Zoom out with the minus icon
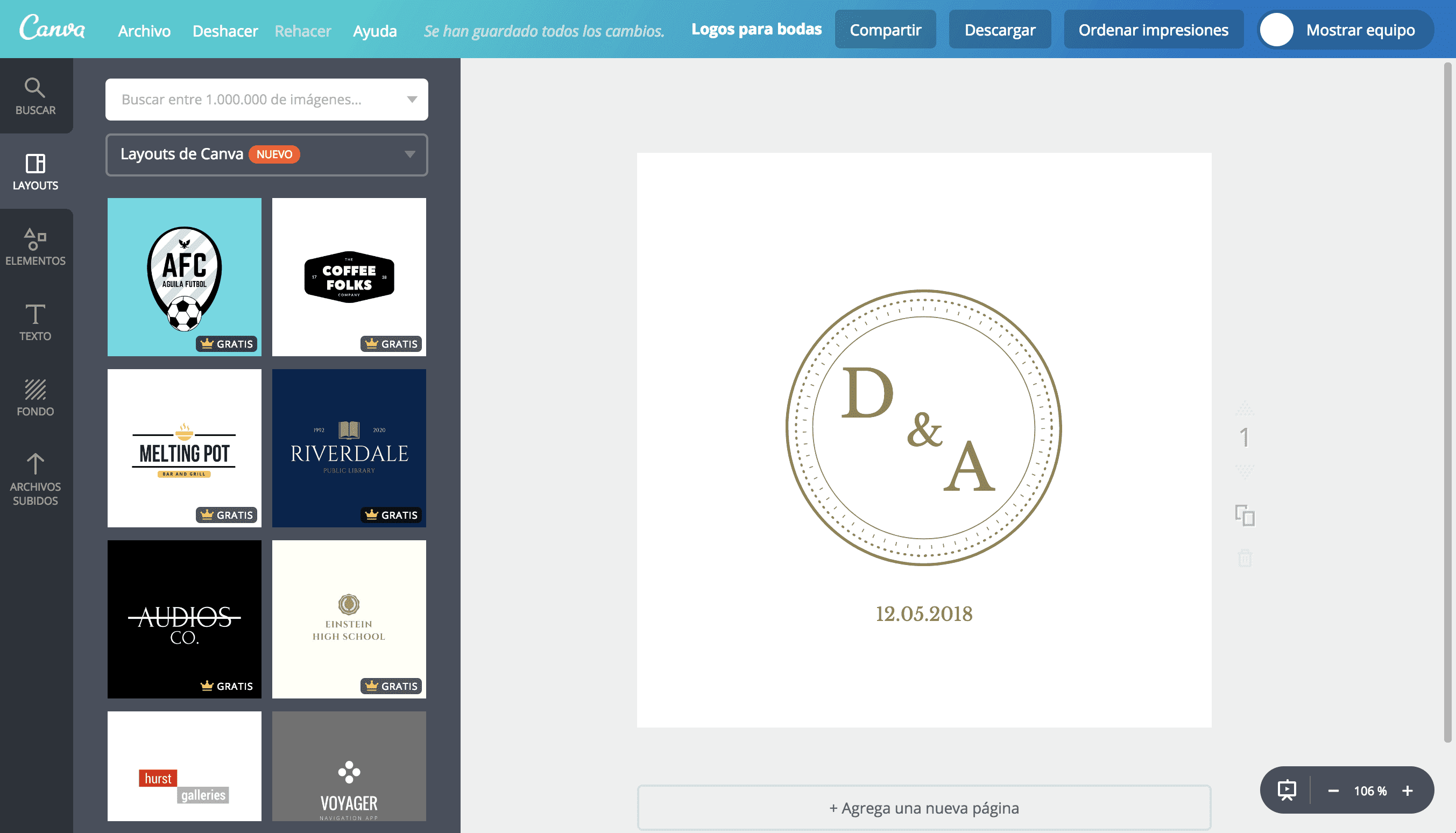The height and width of the screenshot is (833, 1456). (1333, 790)
